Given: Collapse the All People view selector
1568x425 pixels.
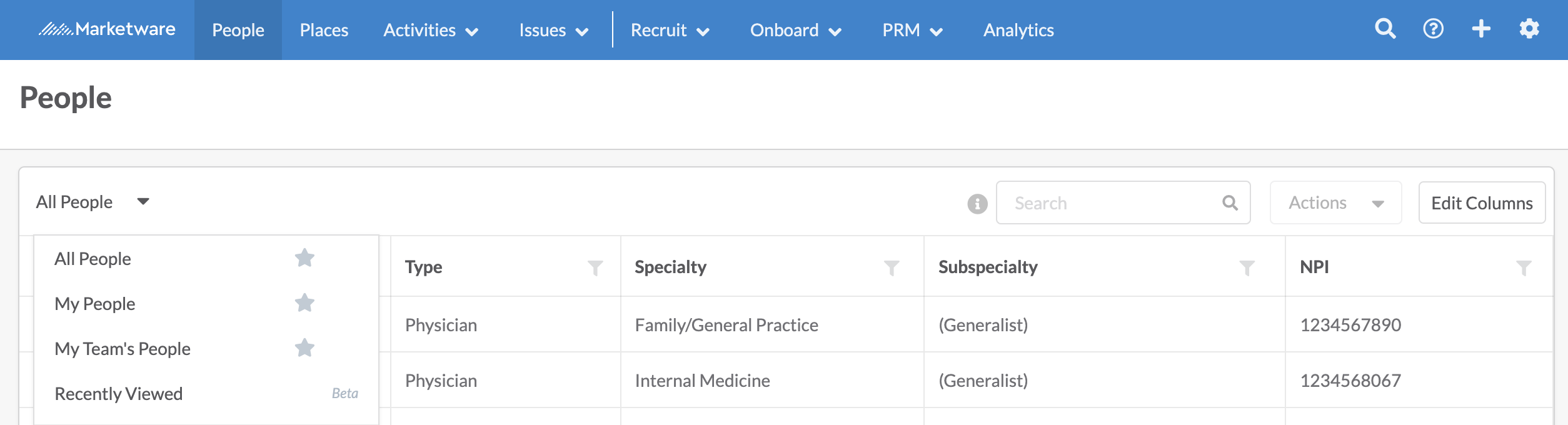Looking at the screenshot, I should click(x=93, y=202).
